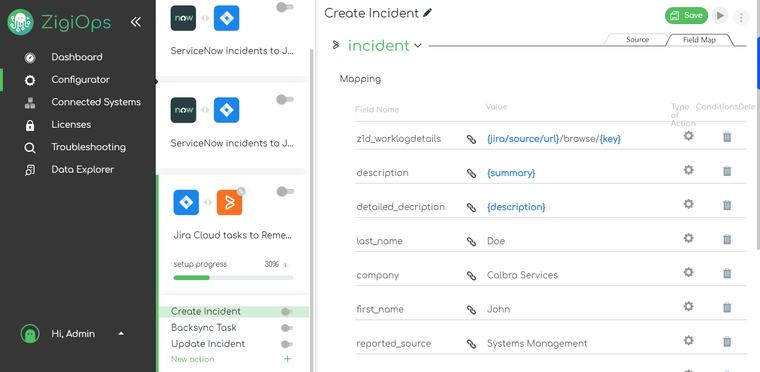Click the Dashboard gauge icon

point(30,58)
